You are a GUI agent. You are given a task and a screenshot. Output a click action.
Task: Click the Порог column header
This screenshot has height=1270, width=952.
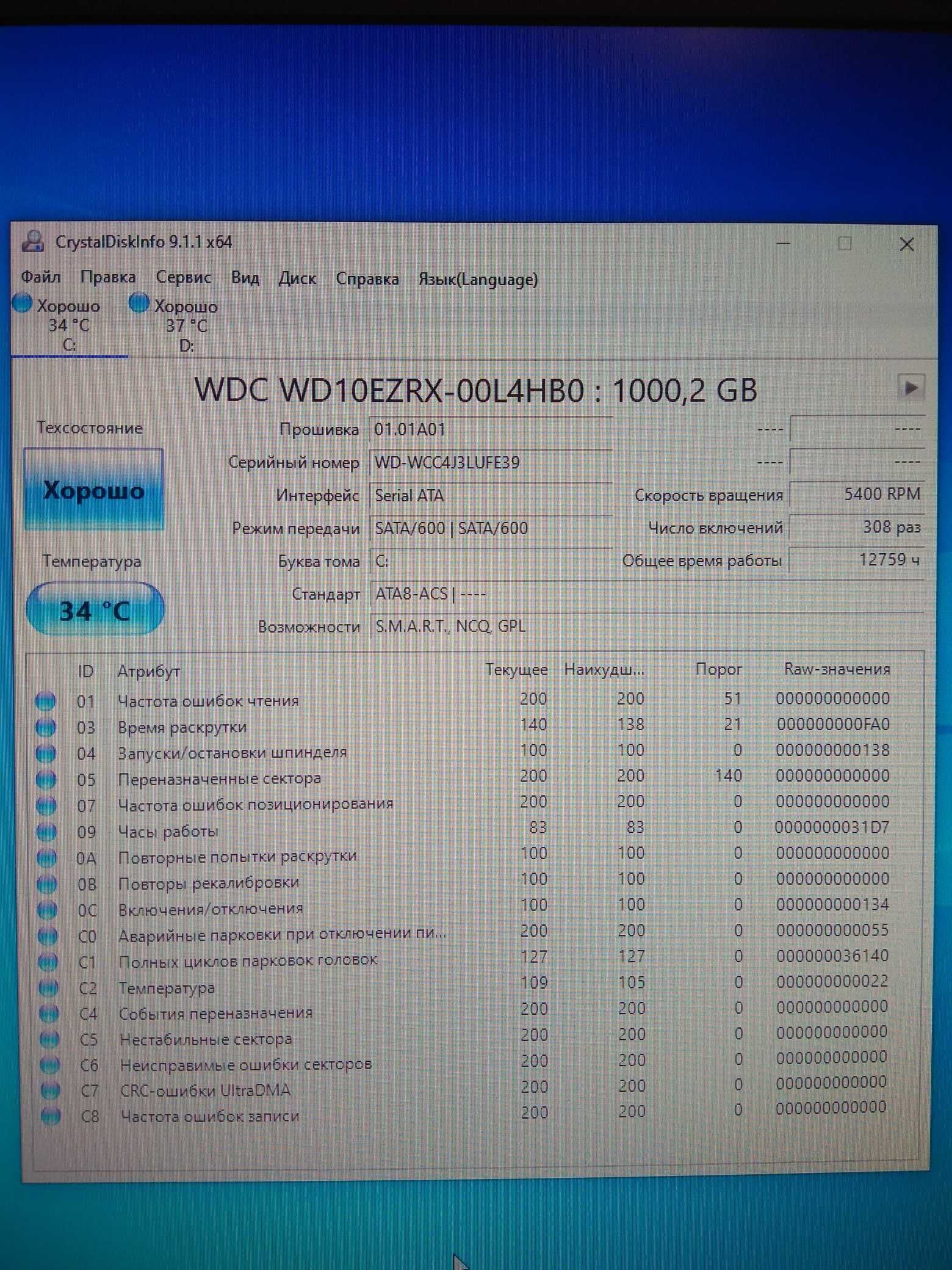pos(718,669)
